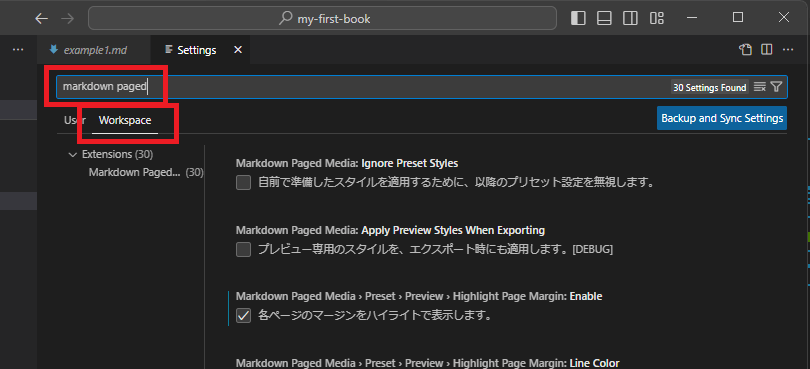Viewport: 810px width, 369px height.
Task: Enable Apply Preview Styles When Exporting
Action: click(243, 250)
